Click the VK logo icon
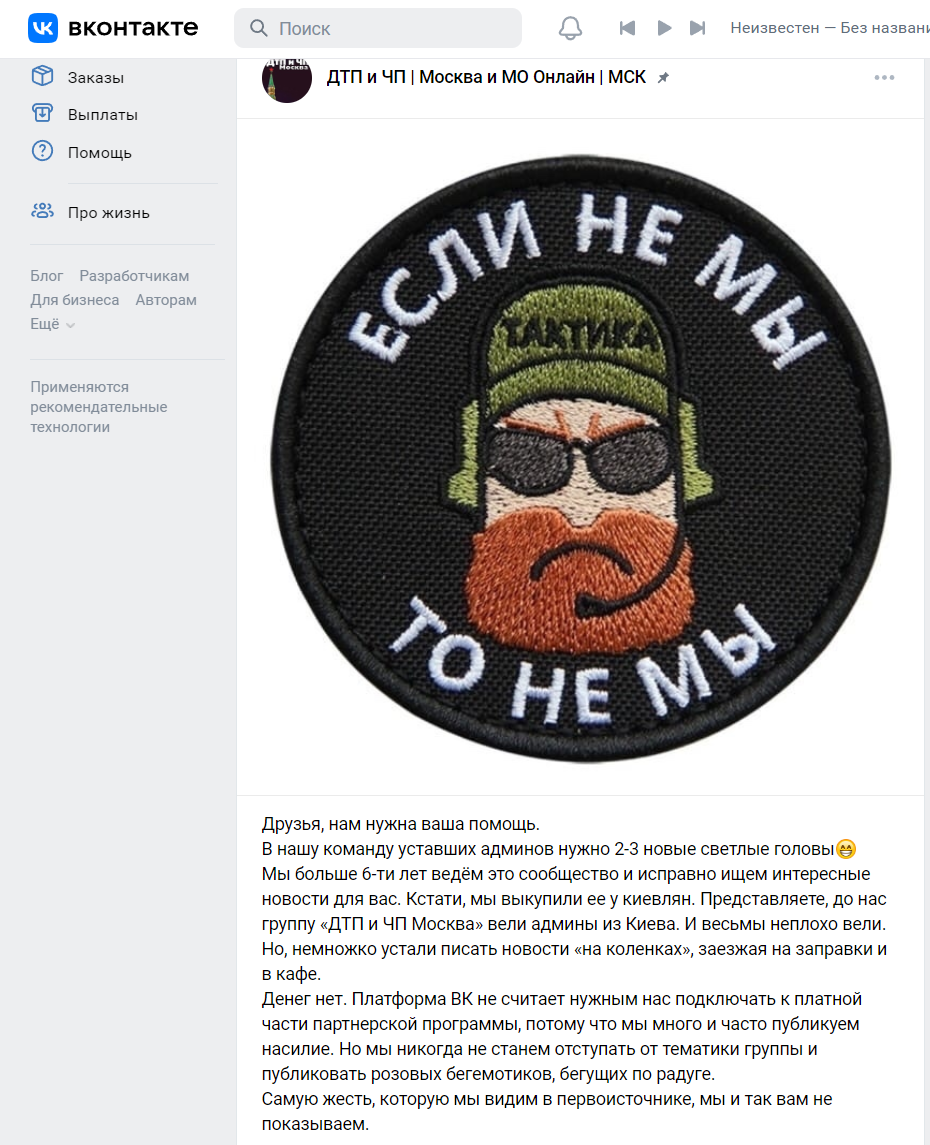The width and height of the screenshot is (930, 1145). point(43,28)
